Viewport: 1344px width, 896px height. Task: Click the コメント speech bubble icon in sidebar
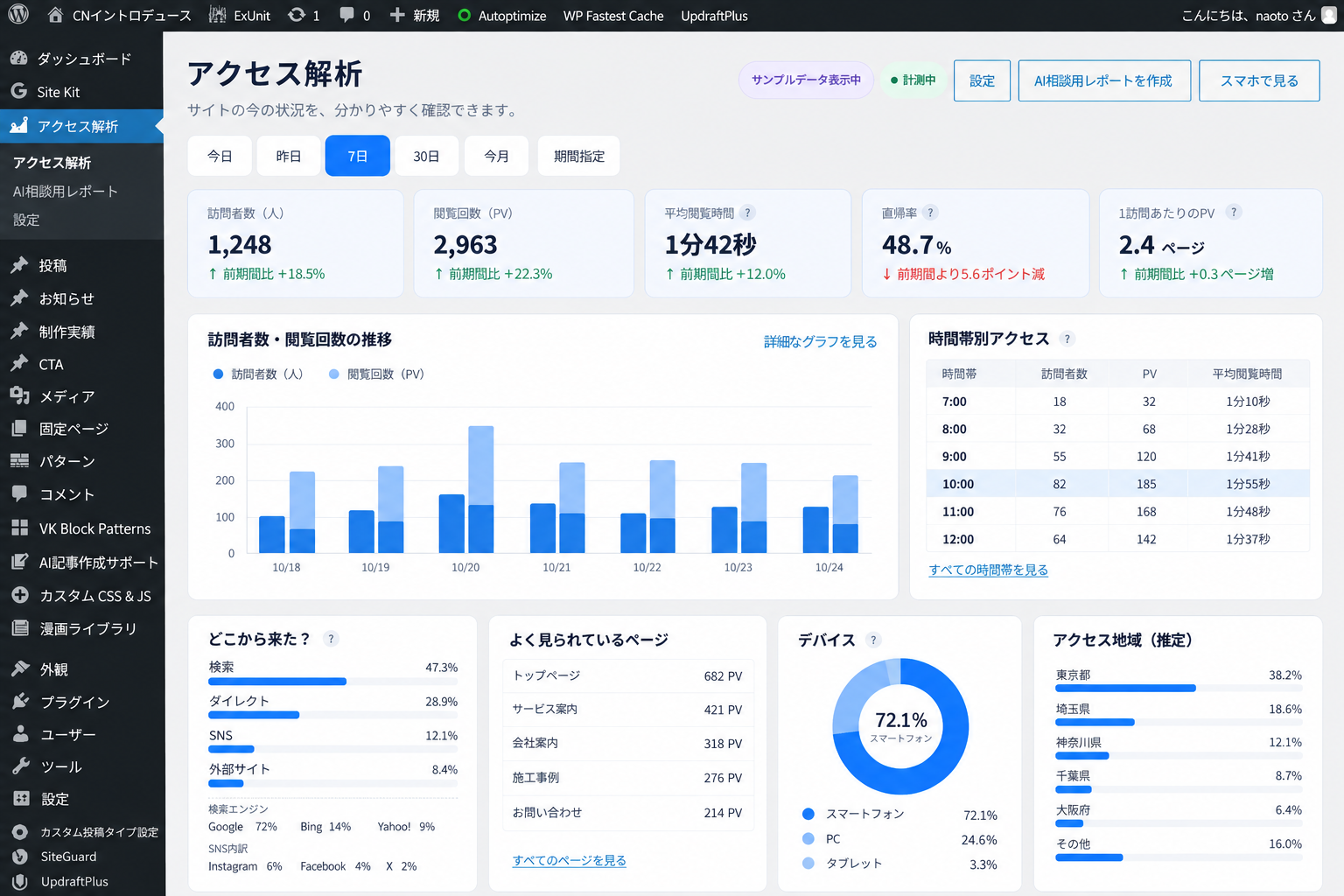tap(18, 493)
